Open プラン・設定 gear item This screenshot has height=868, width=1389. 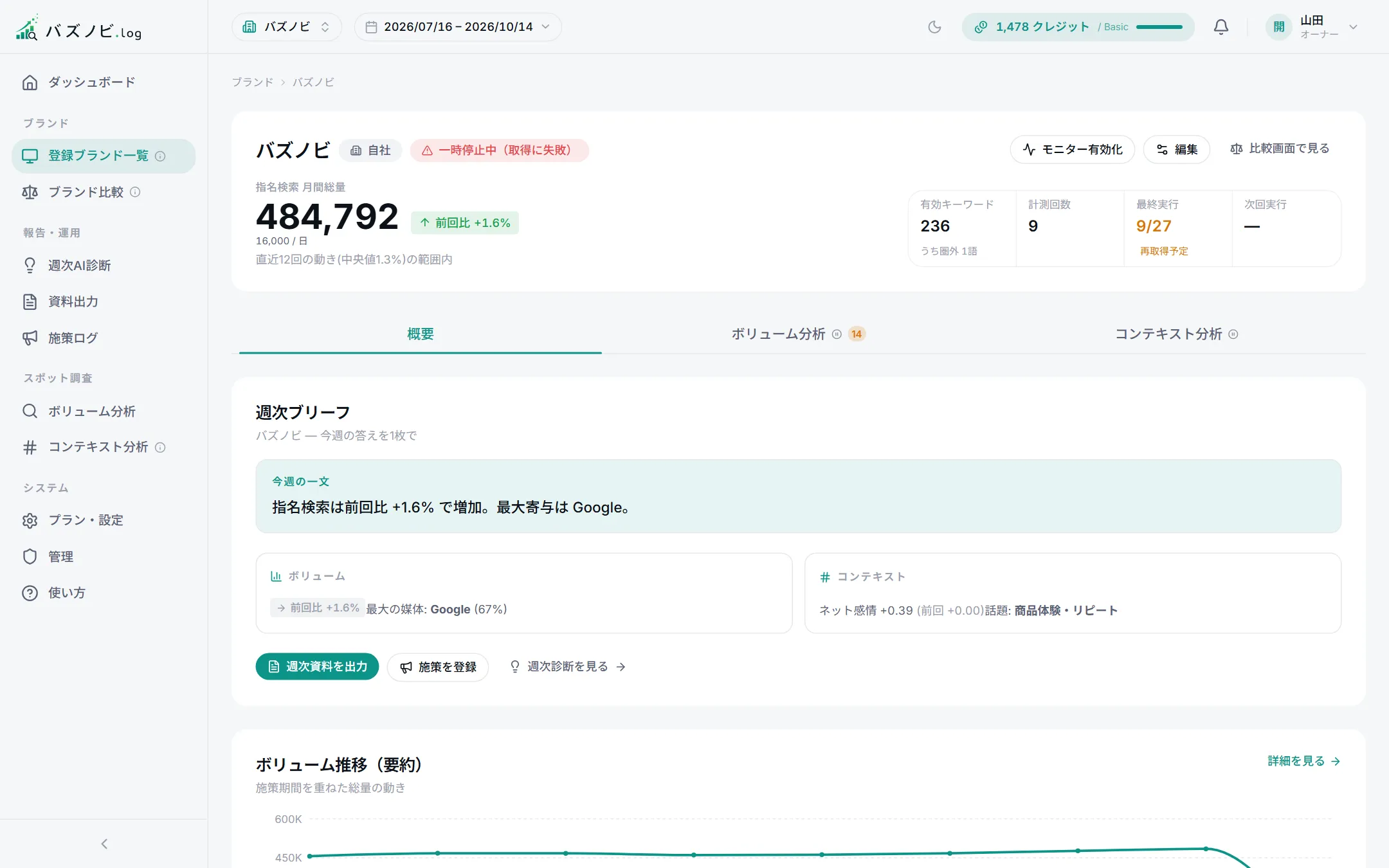point(104,520)
